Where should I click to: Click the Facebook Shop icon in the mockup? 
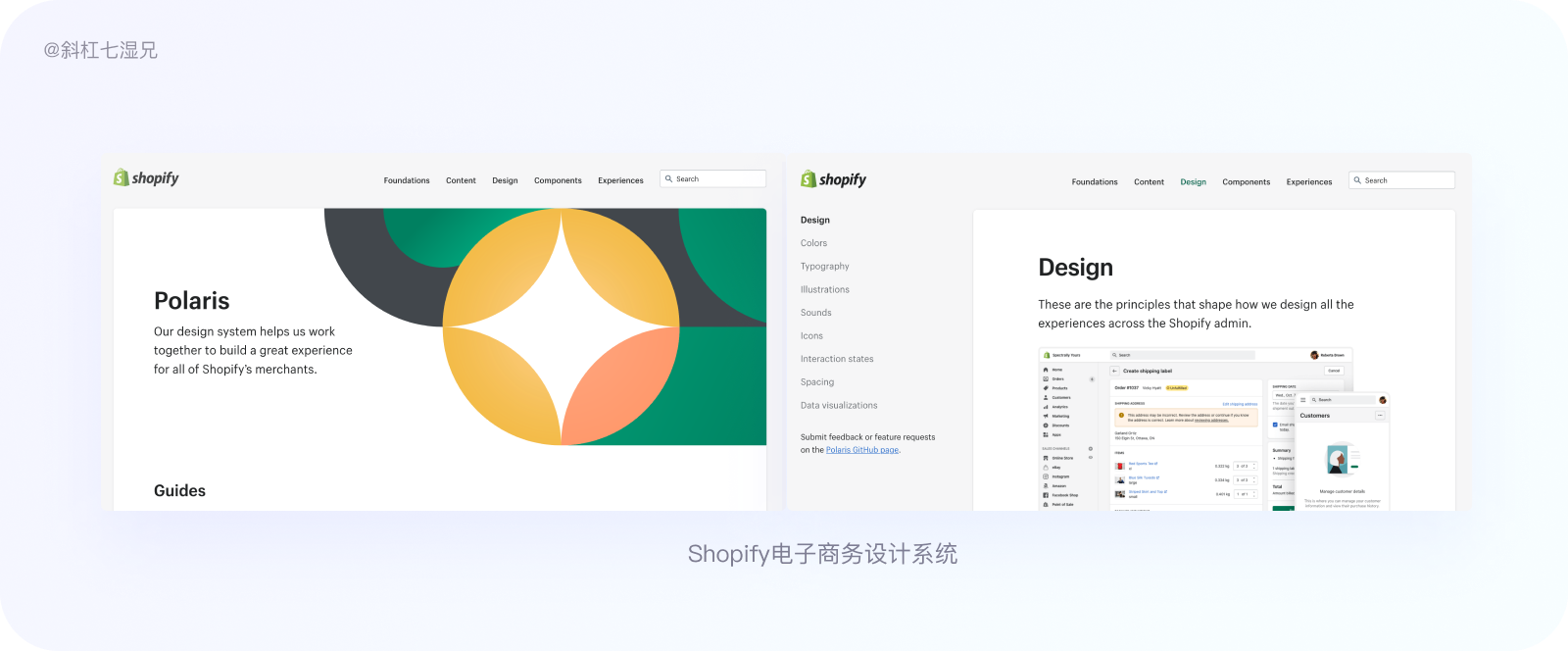(1046, 495)
